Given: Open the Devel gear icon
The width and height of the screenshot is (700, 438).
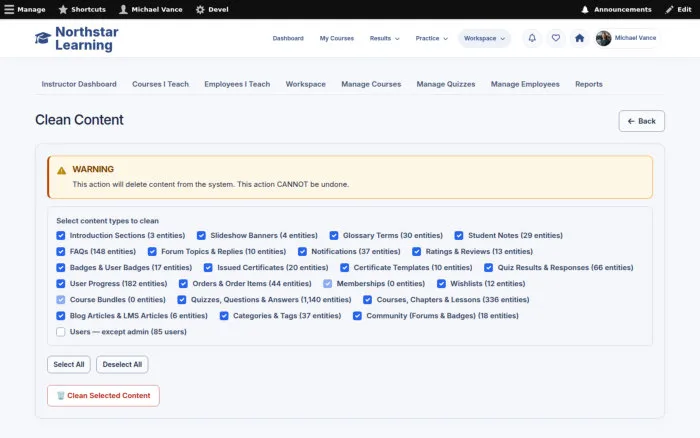Looking at the screenshot, I should (200, 9).
